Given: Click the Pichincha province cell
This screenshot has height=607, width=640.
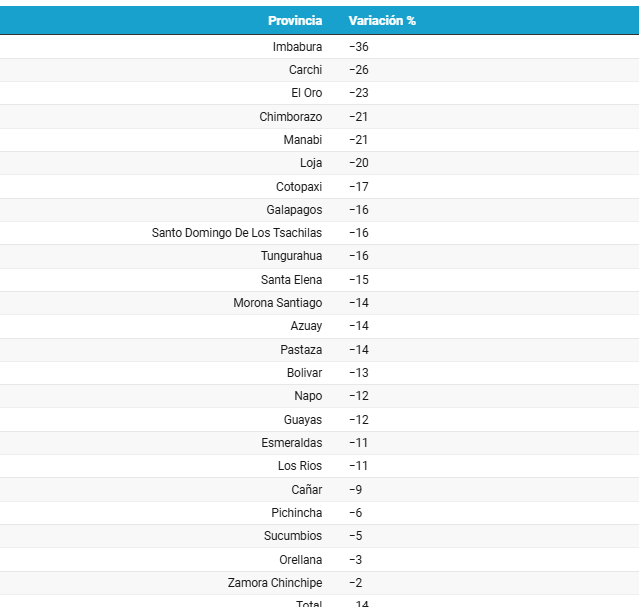Looking at the screenshot, I should coord(296,513).
